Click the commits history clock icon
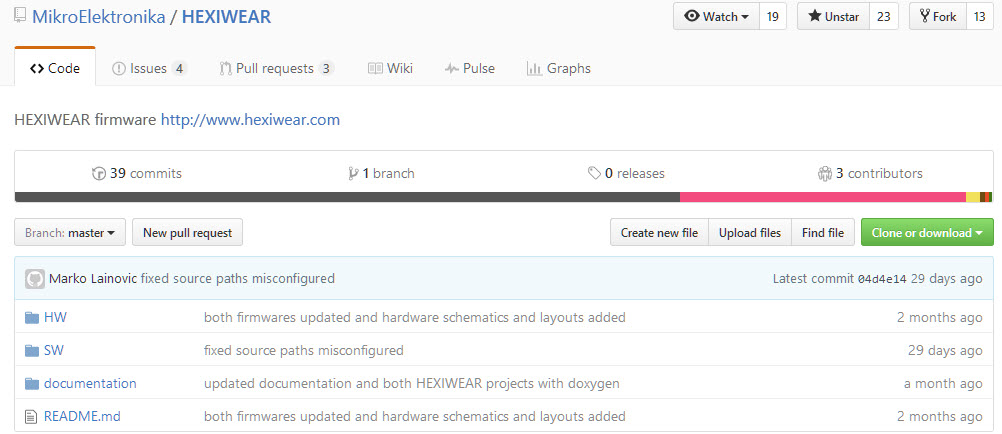This screenshot has width=1002, height=434. (98, 173)
